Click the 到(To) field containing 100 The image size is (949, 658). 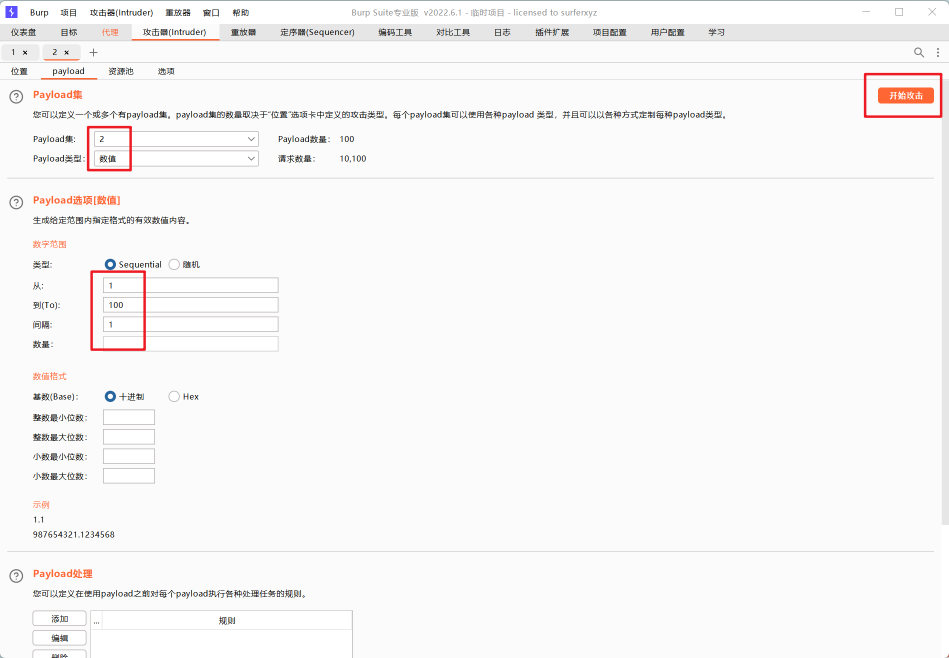[191, 305]
